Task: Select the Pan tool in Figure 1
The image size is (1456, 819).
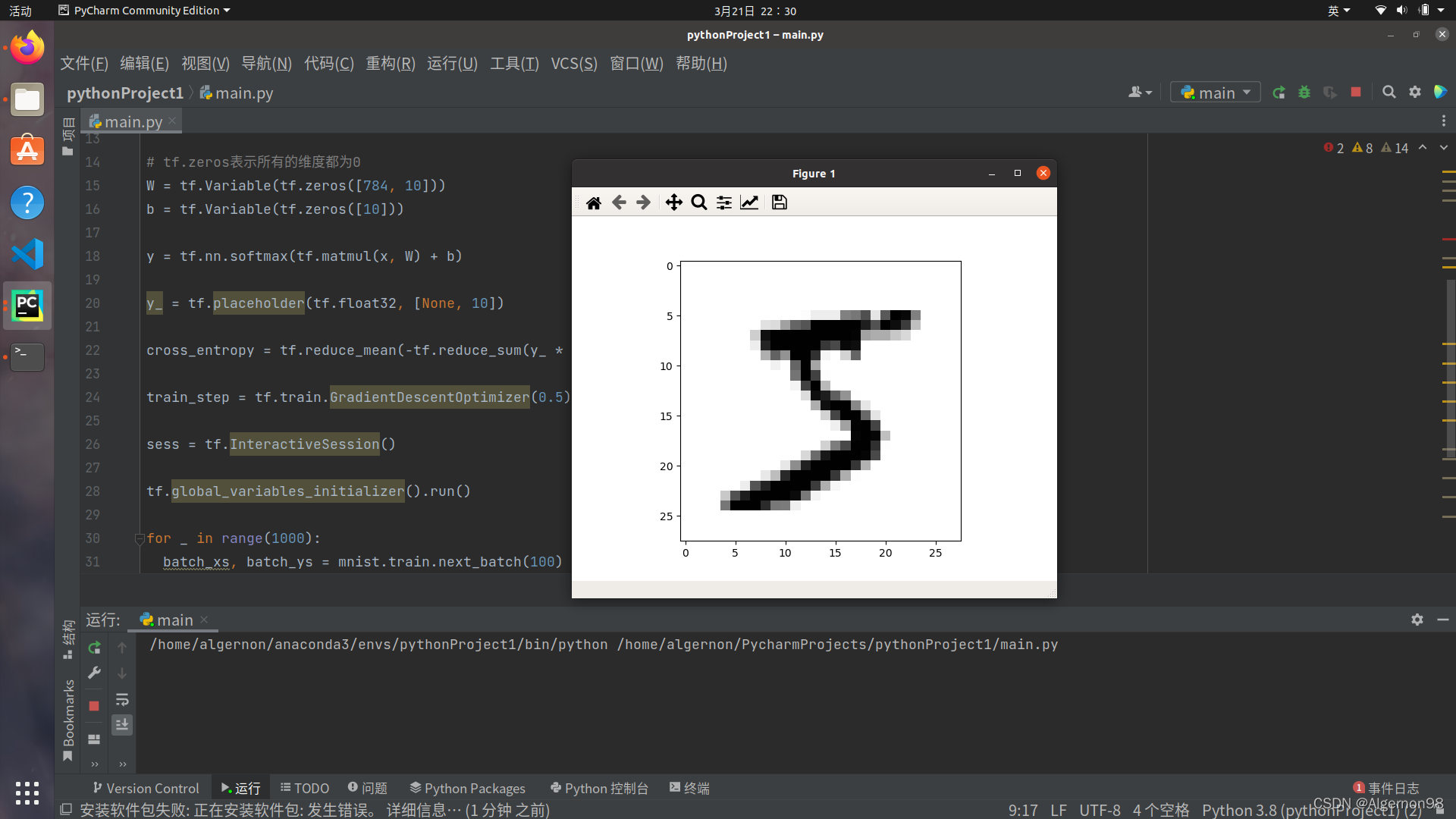Action: 673,202
